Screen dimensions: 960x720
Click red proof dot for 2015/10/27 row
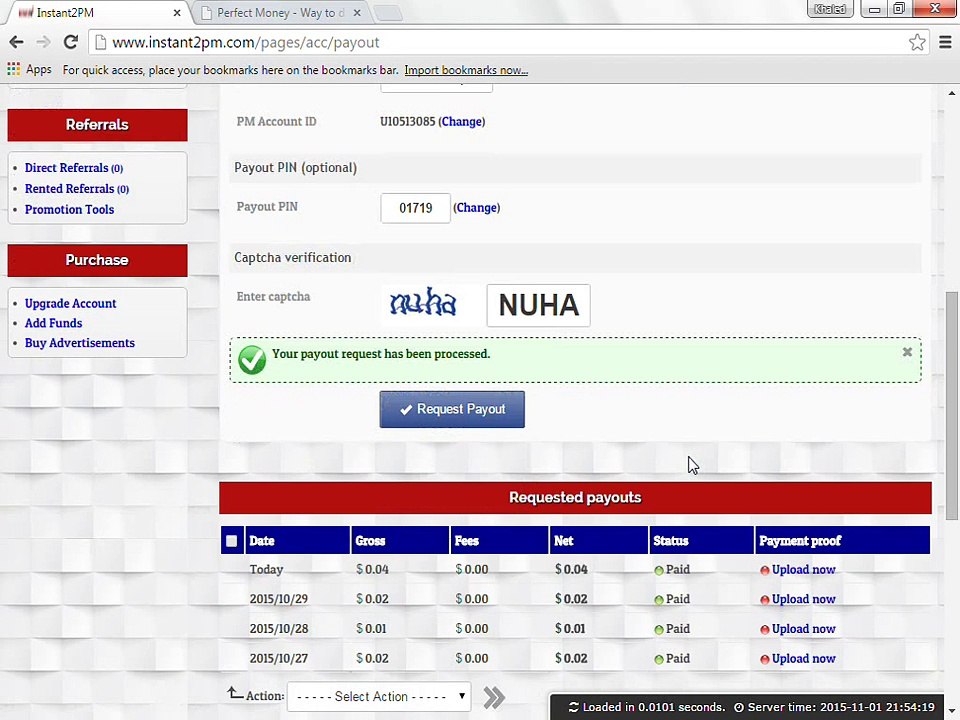click(765, 659)
